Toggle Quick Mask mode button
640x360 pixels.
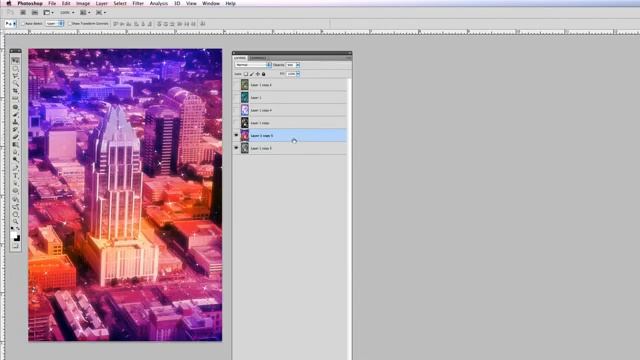tap(16, 246)
